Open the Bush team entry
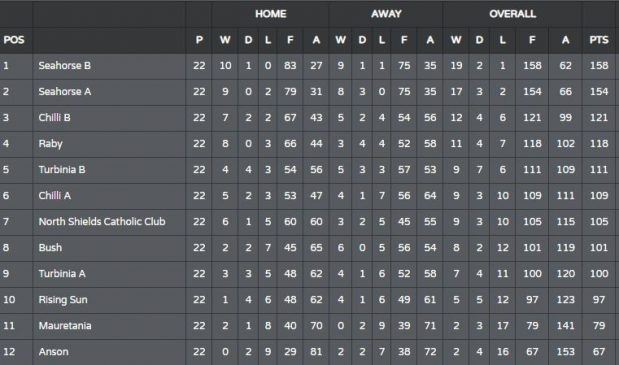Screen dimensions: 619x365 tap(50, 248)
